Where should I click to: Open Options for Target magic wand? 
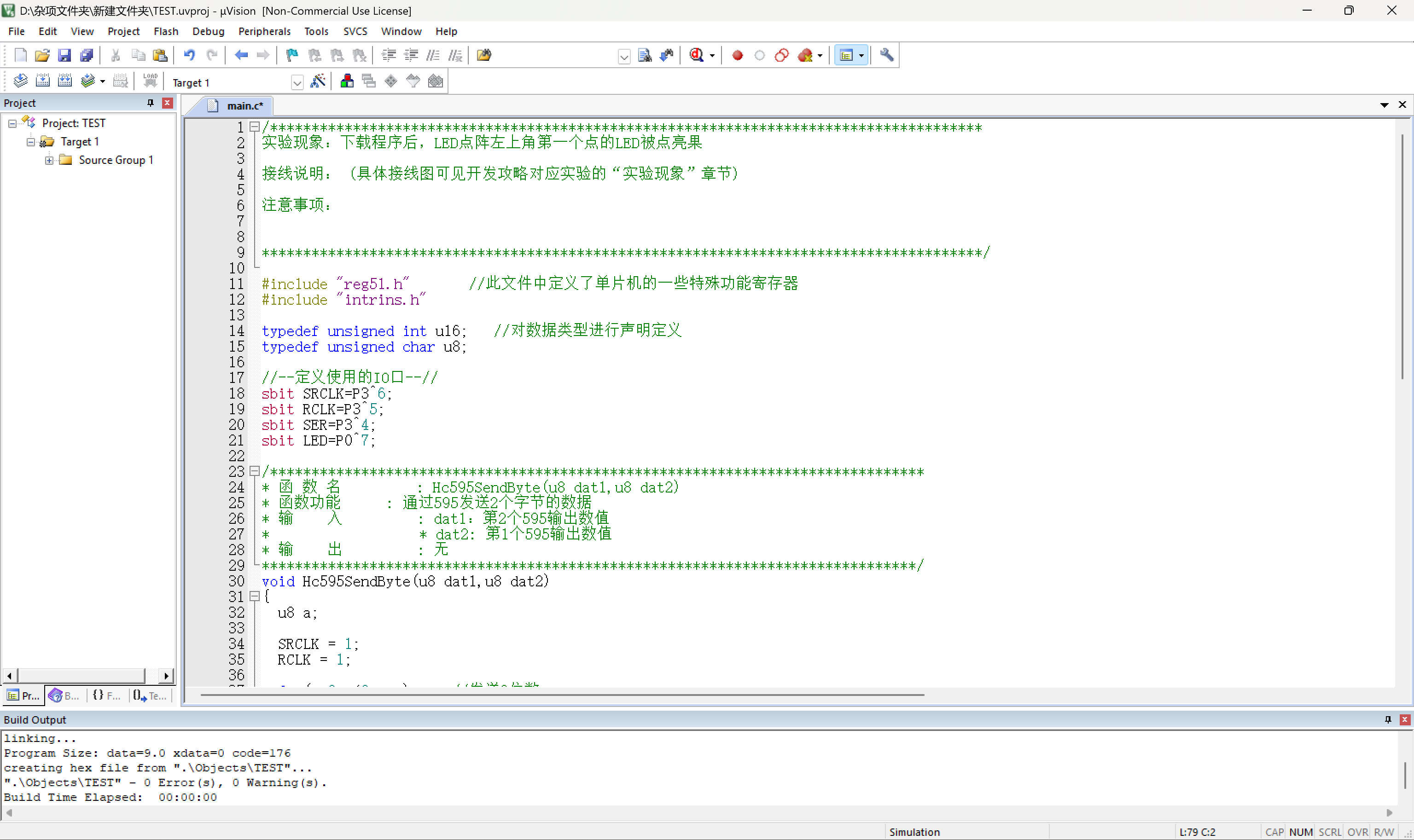[318, 81]
